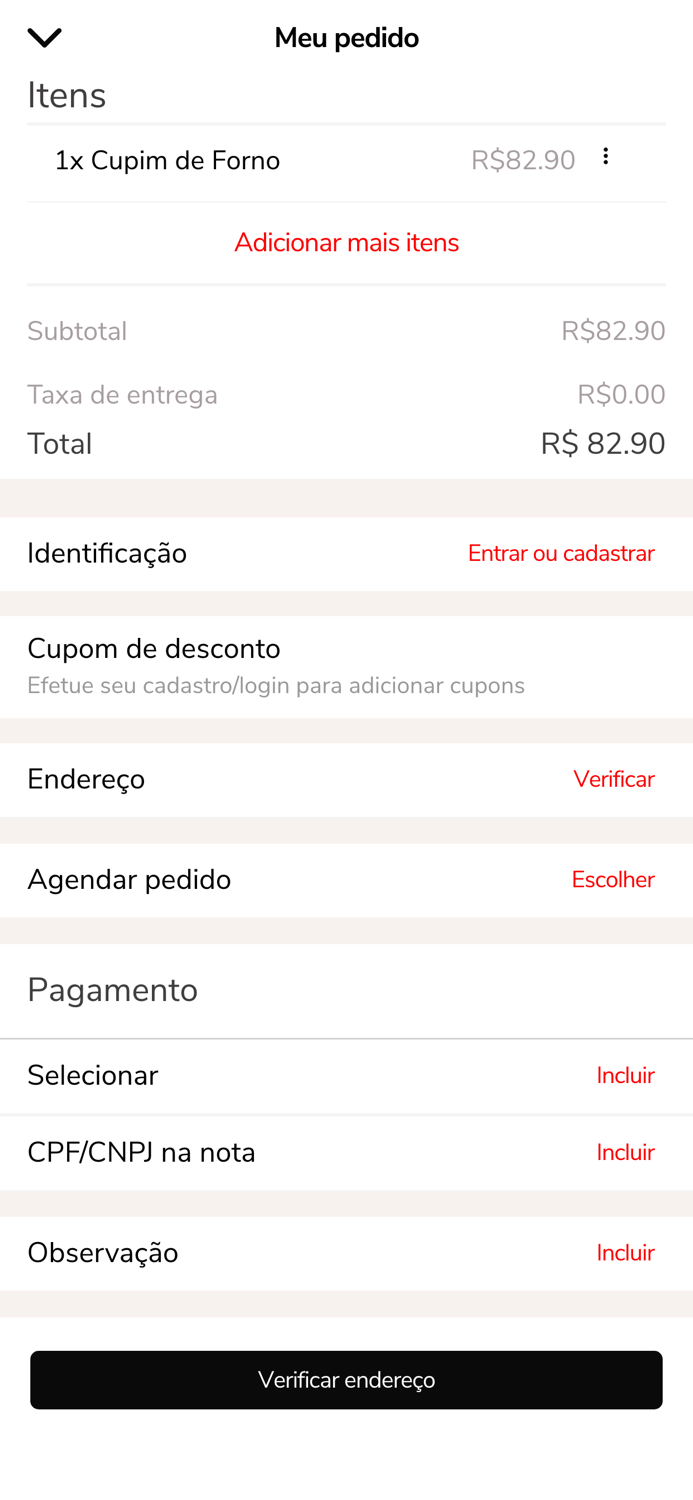Select the Taxa de entrega line
Viewport: 693px width, 1500px height.
point(122,394)
